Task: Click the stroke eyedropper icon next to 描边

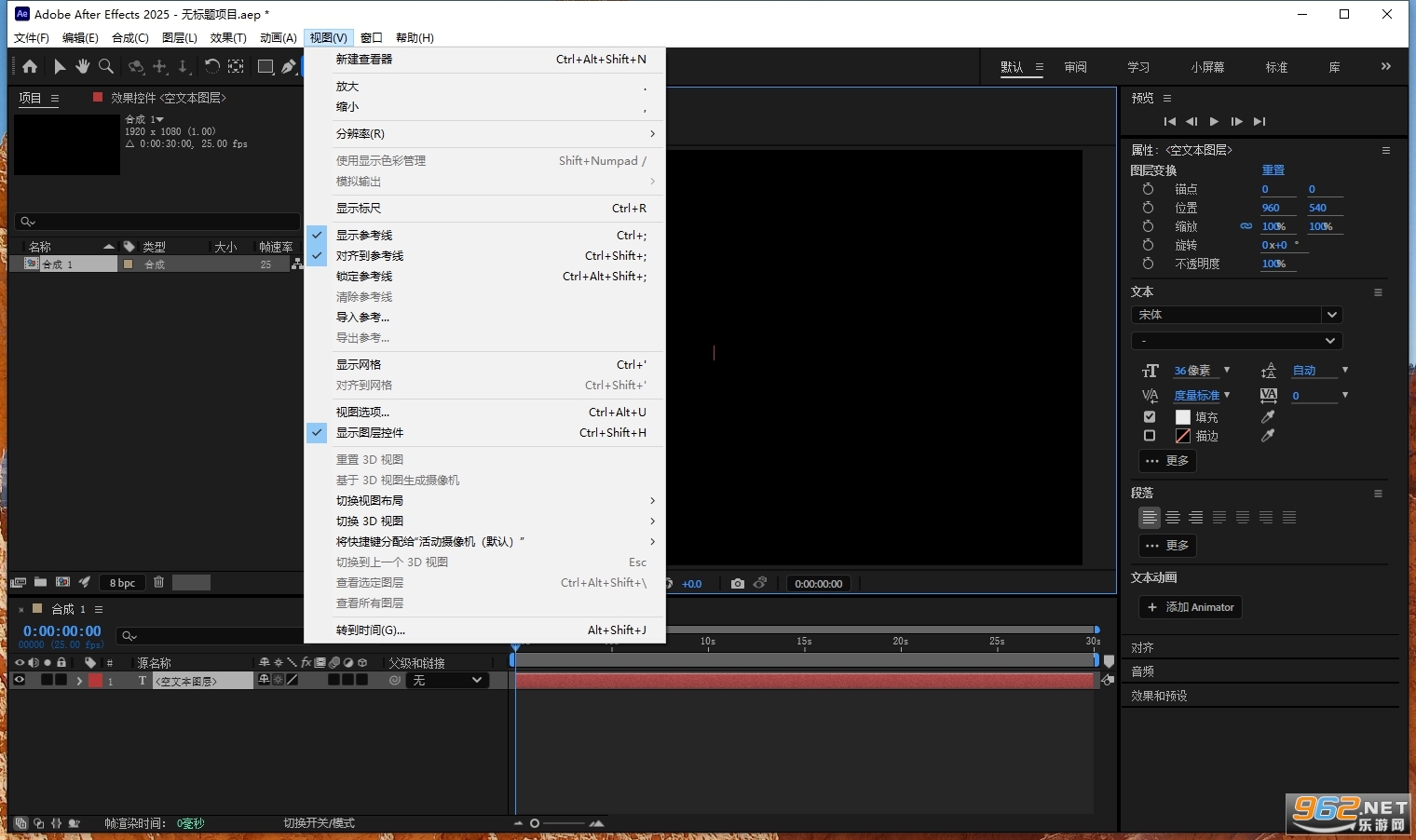Action: coord(1268,435)
